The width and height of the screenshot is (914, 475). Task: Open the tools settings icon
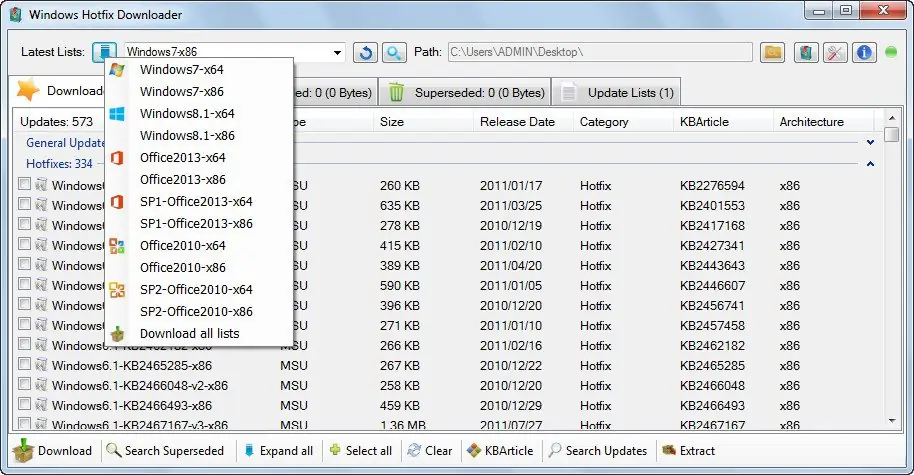(835, 52)
